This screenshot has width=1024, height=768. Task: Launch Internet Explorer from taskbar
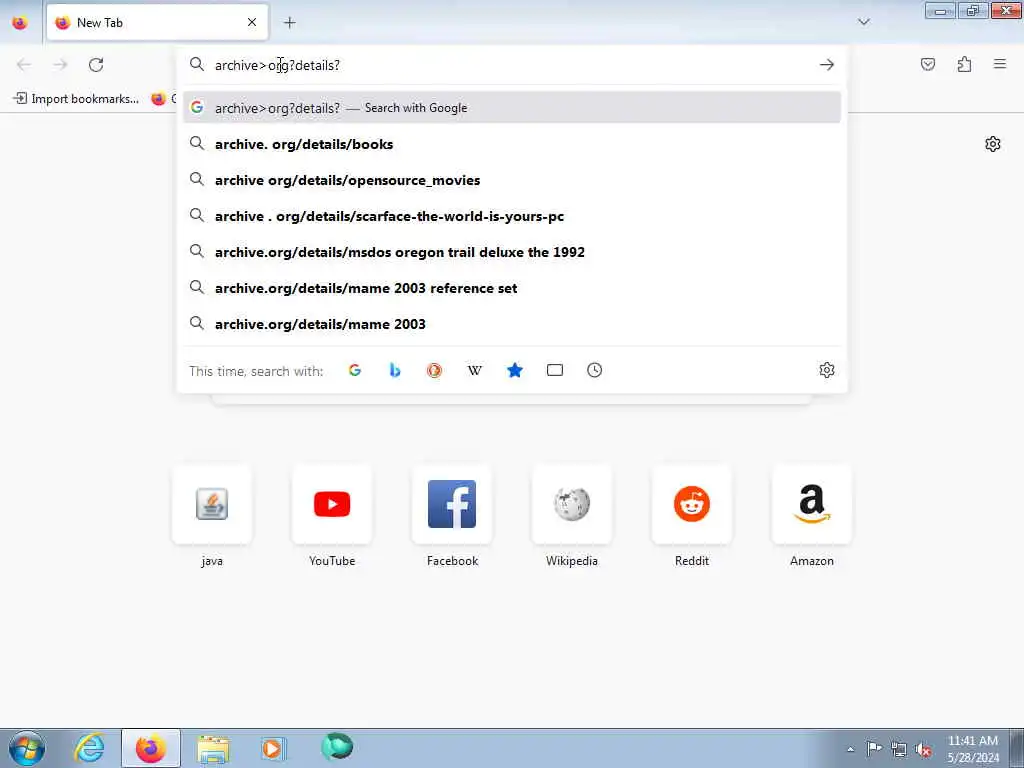pos(89,748)
